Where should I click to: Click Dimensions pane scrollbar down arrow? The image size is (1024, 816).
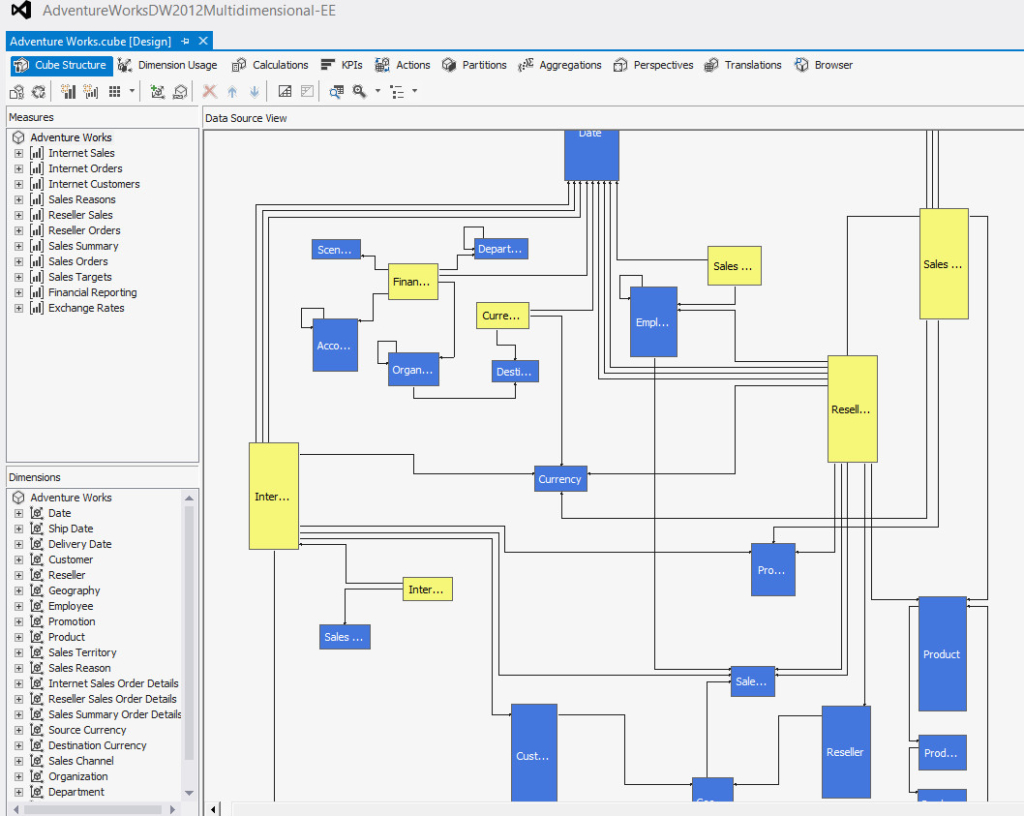pos(189,793)
